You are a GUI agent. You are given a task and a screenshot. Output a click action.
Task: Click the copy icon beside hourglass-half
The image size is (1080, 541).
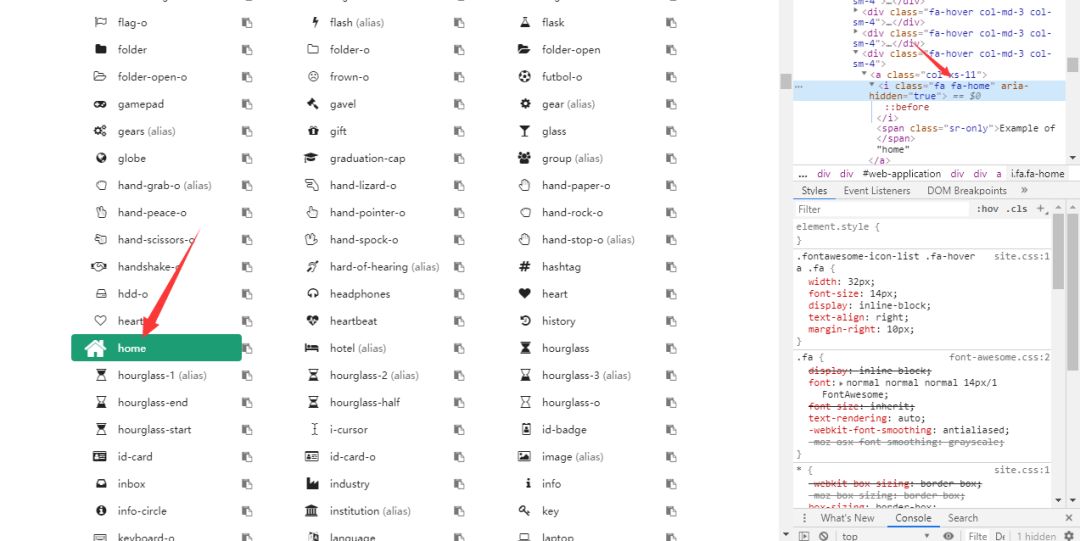(x=459, y=402)
